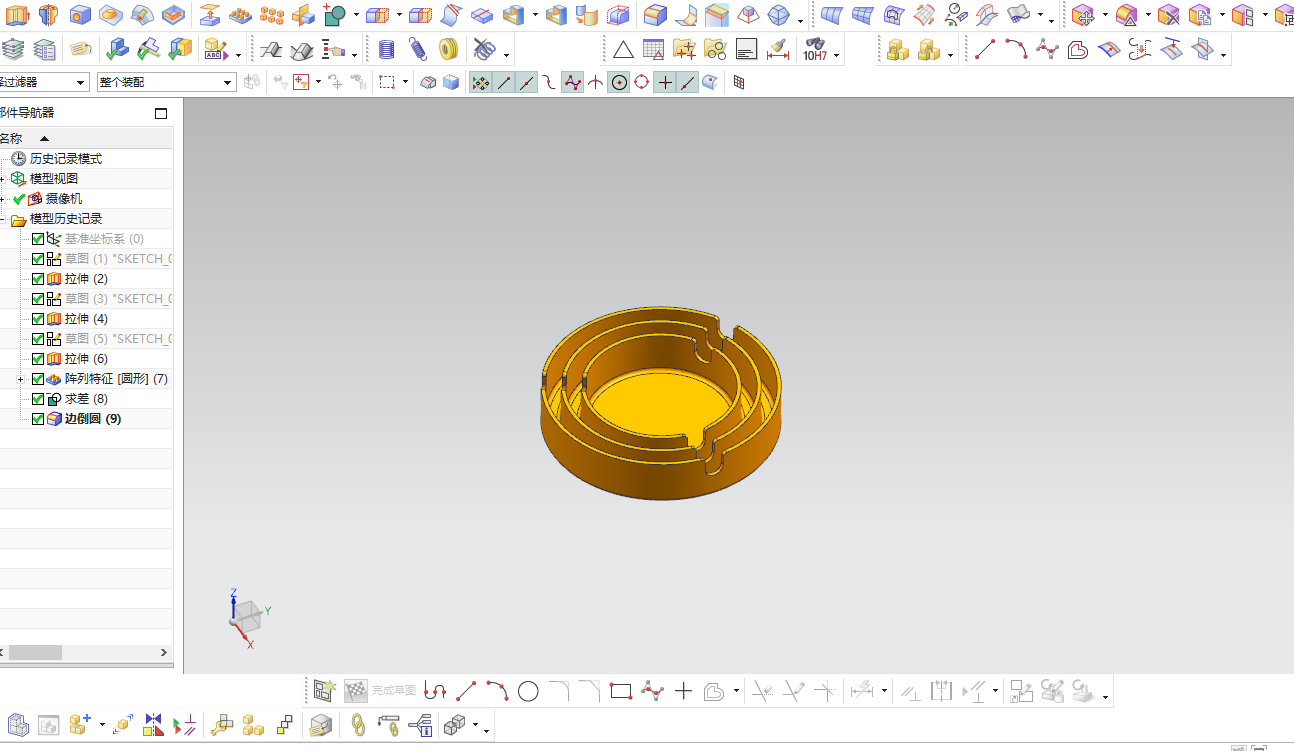Uncheck the 拉伸 (6) feature checkbox

point(38,359)
